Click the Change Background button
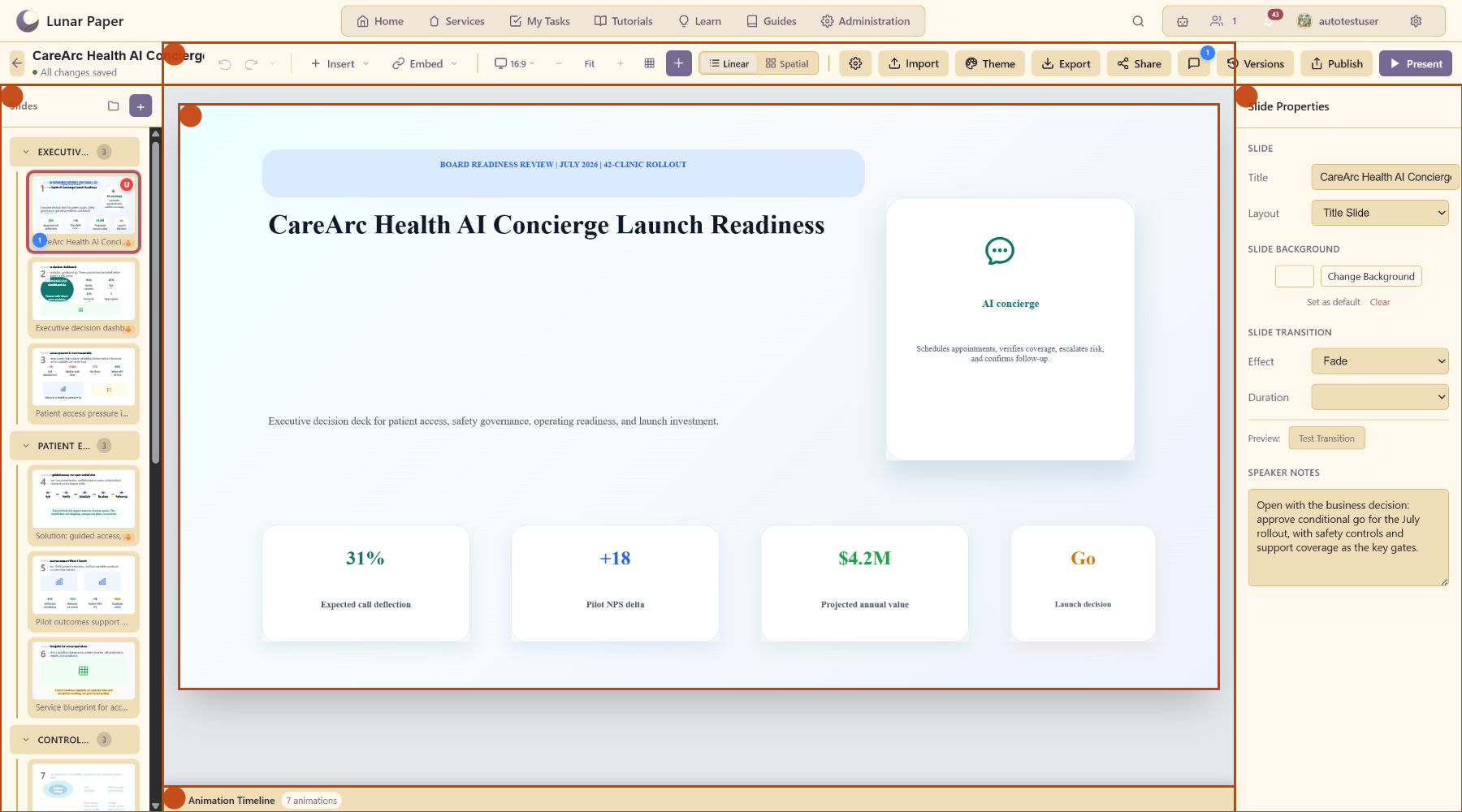1462x812 pixels. pyautogui.click(x=1371, y=276)
